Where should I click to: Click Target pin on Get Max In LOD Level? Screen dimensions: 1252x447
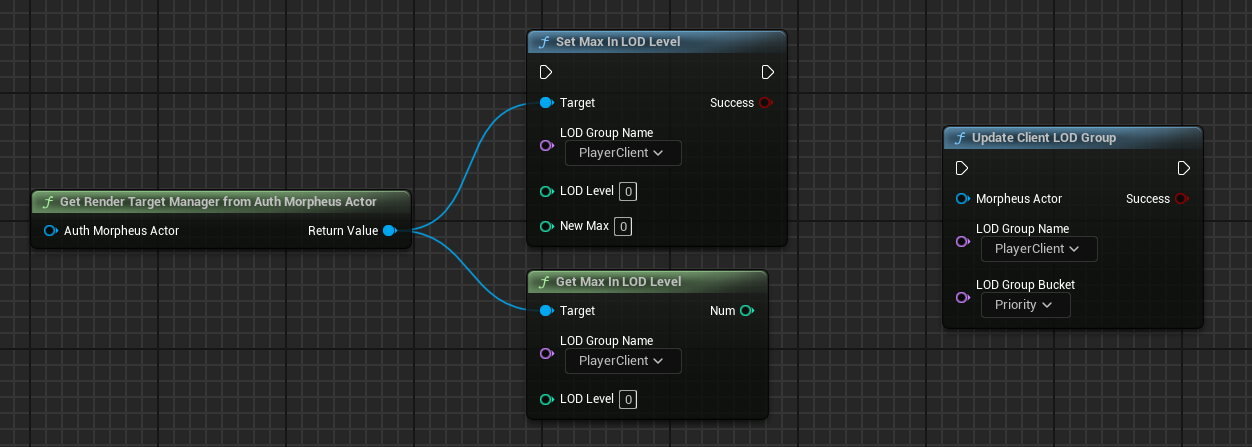coord(546,311)
